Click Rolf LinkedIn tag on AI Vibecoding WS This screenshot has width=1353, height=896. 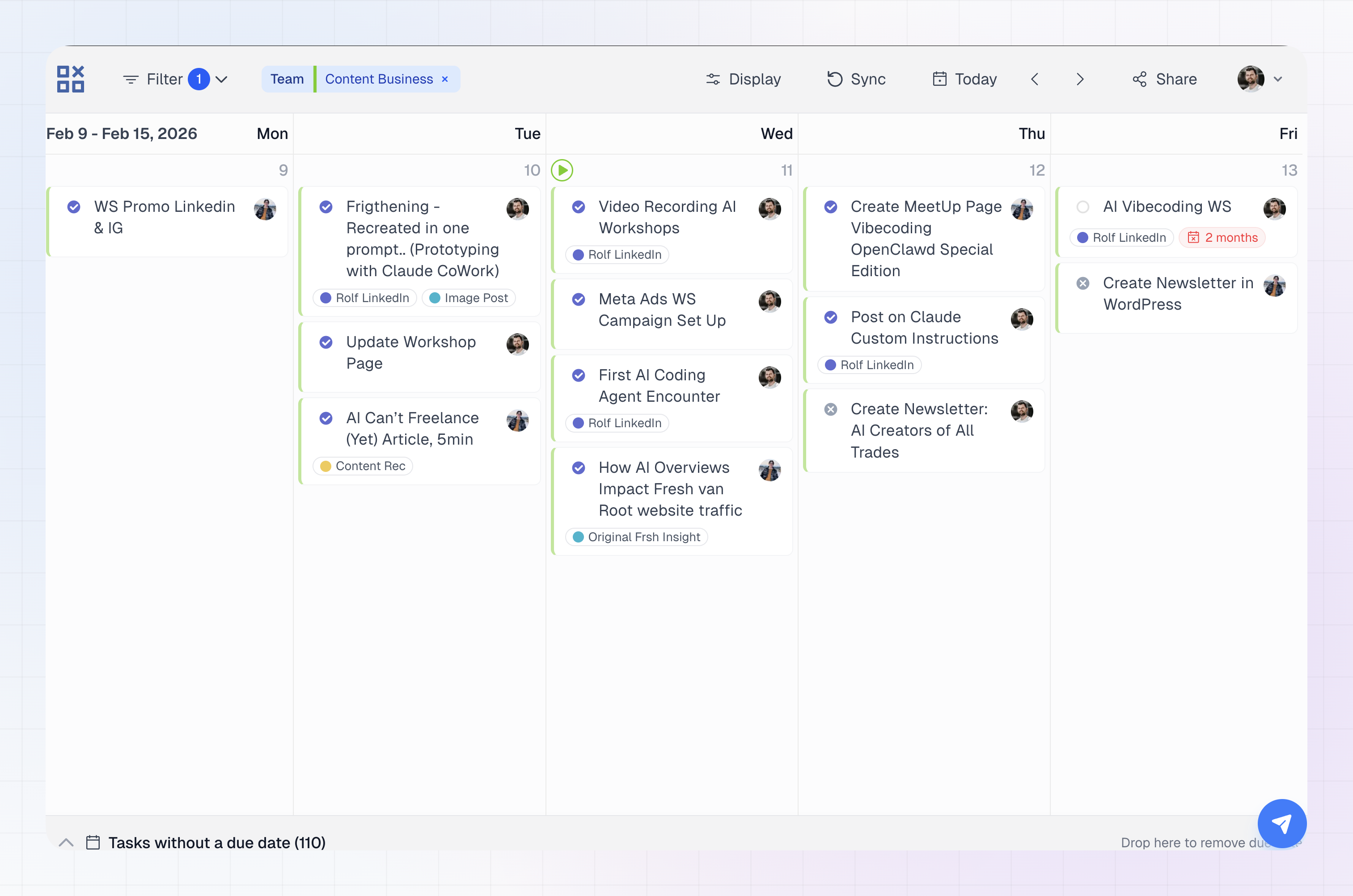[x=1122, y=238]
